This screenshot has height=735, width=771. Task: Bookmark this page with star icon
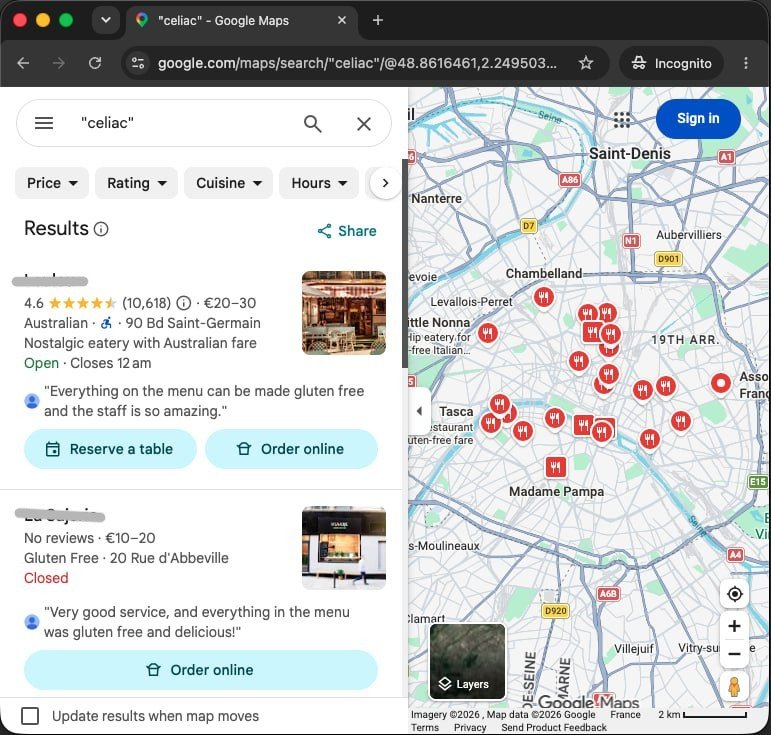pyautogui.click(x=586, y=63)
